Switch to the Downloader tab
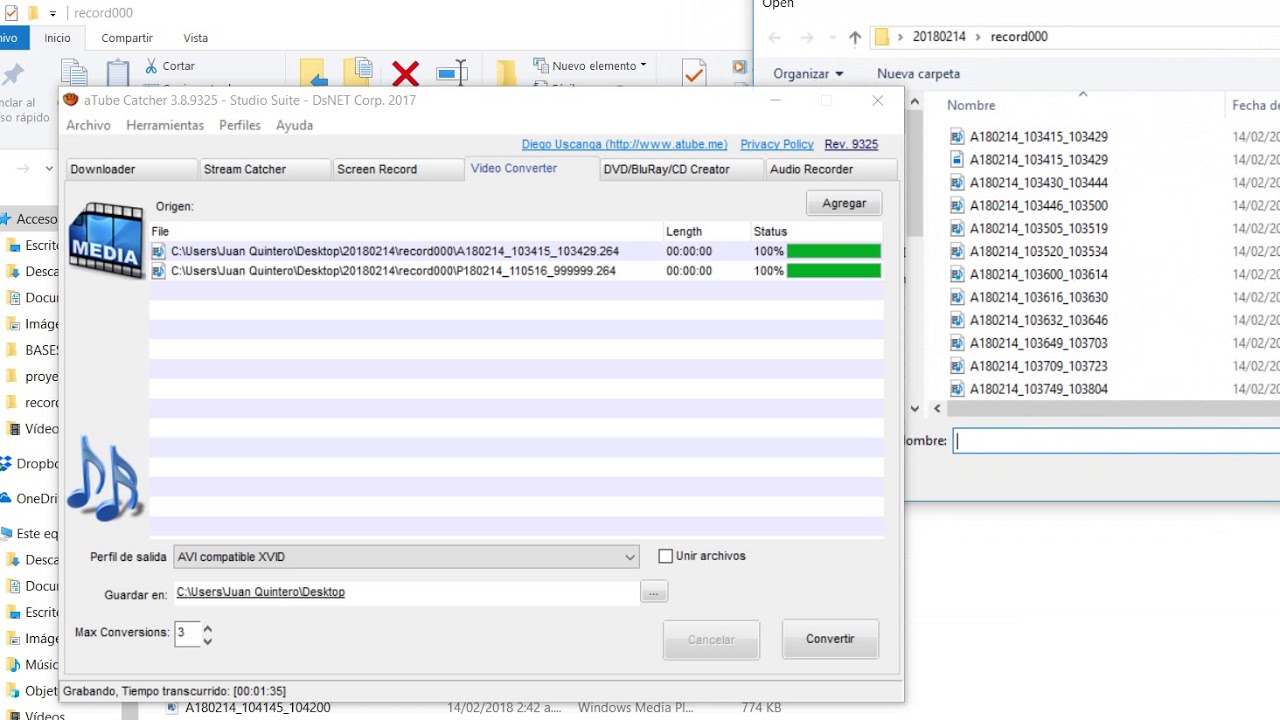This screenshot has width=1280, height=720. [x=131, y=170]
